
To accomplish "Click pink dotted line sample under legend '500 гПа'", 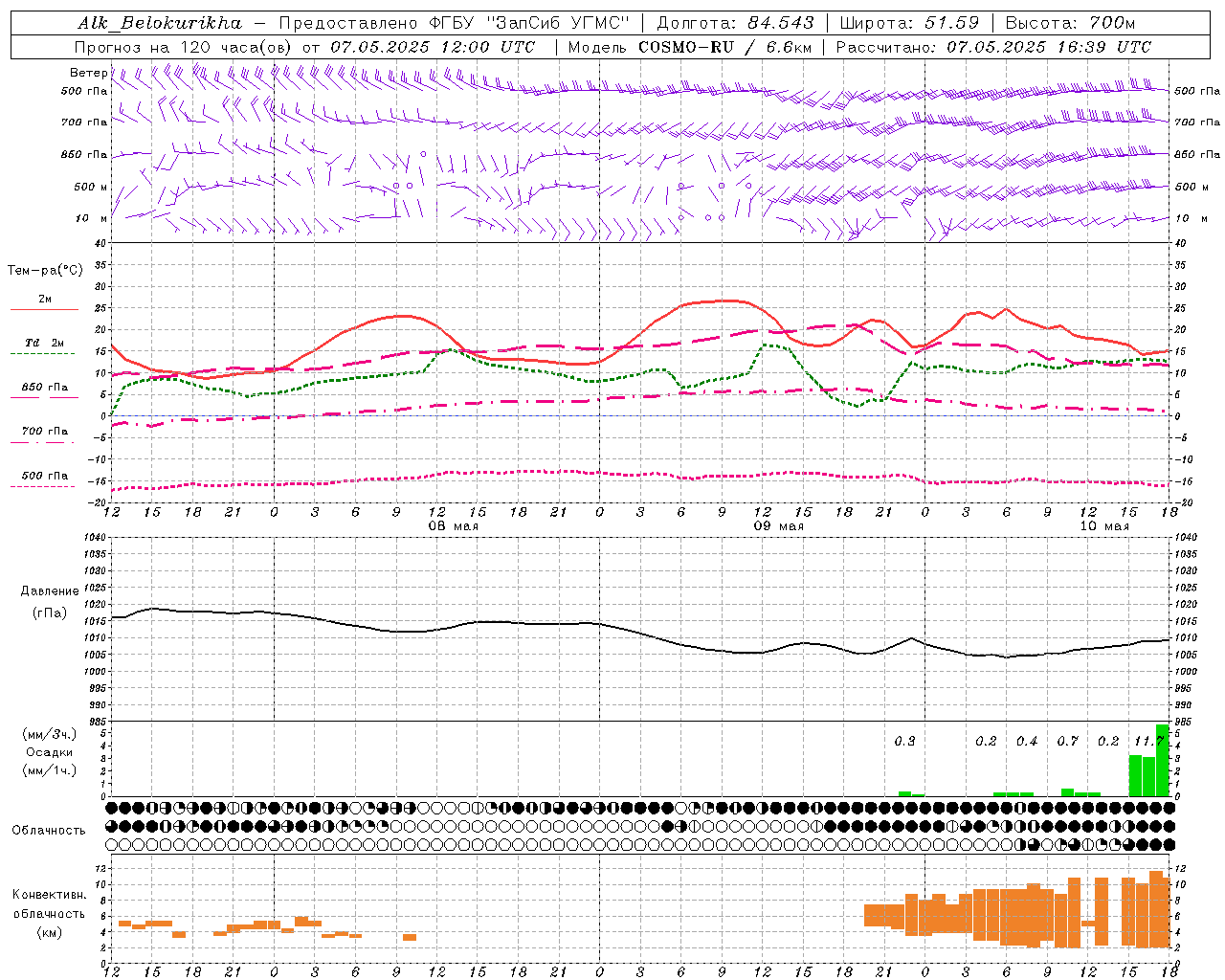I will (x=44, y=486).
